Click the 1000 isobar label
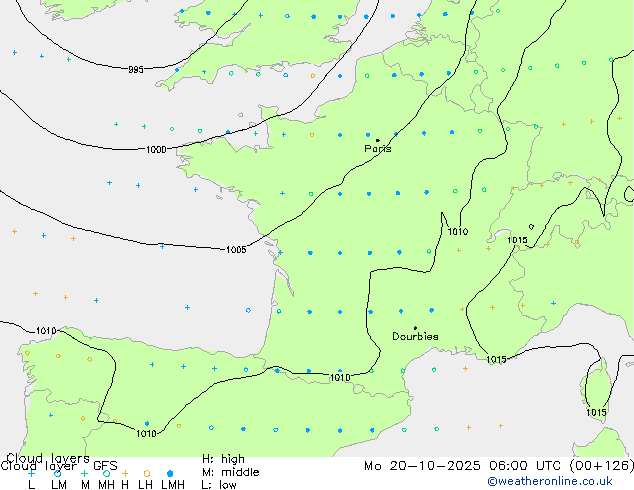Screen dimensions: 634x490 [156, 150]
